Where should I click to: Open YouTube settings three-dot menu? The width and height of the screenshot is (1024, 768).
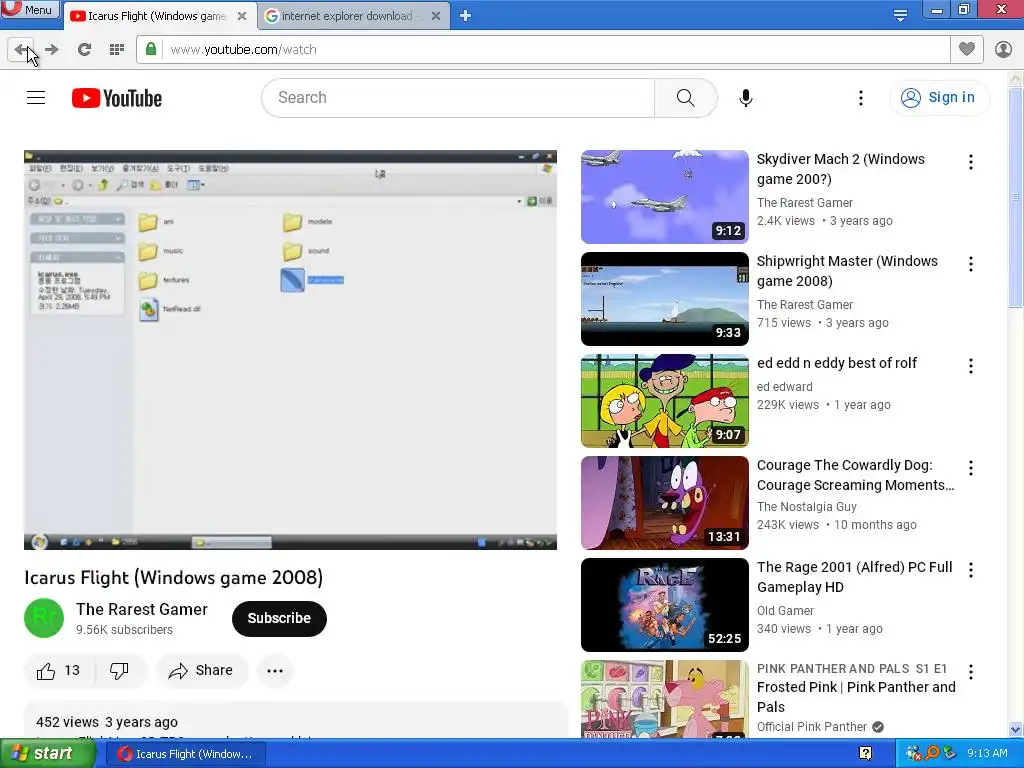point(861,98)
